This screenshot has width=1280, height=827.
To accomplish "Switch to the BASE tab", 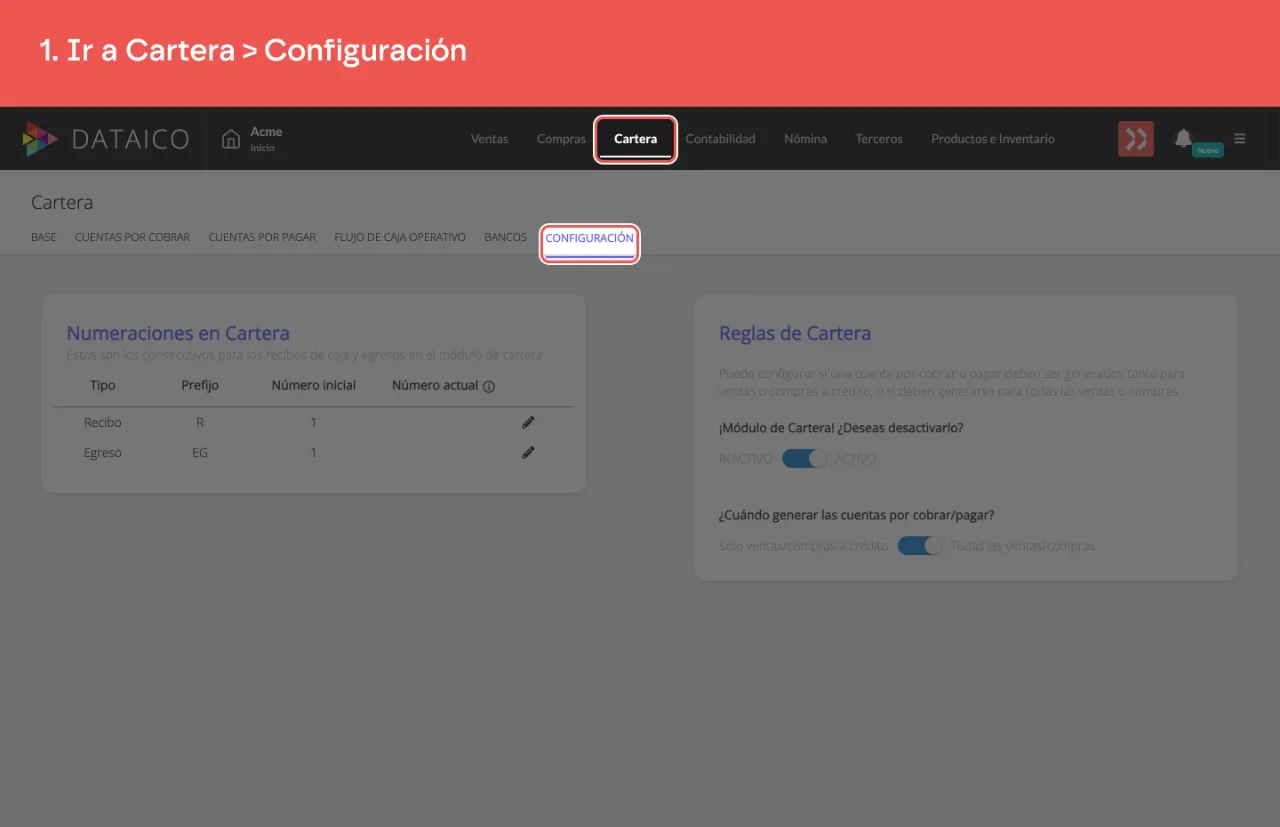I will [44, 238].
